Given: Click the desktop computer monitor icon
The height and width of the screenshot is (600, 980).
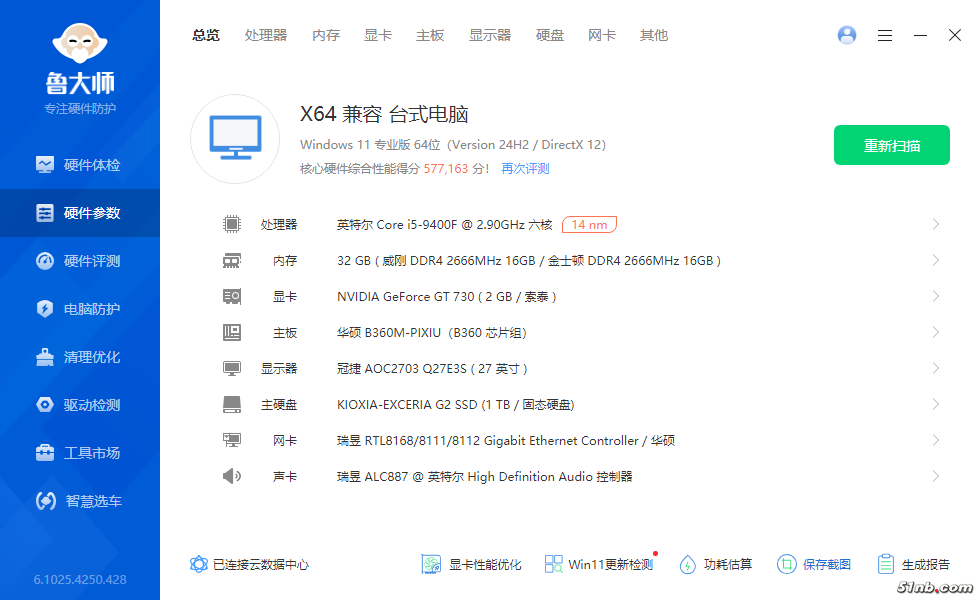Looking at the screenshot, I should pos(235,139).
